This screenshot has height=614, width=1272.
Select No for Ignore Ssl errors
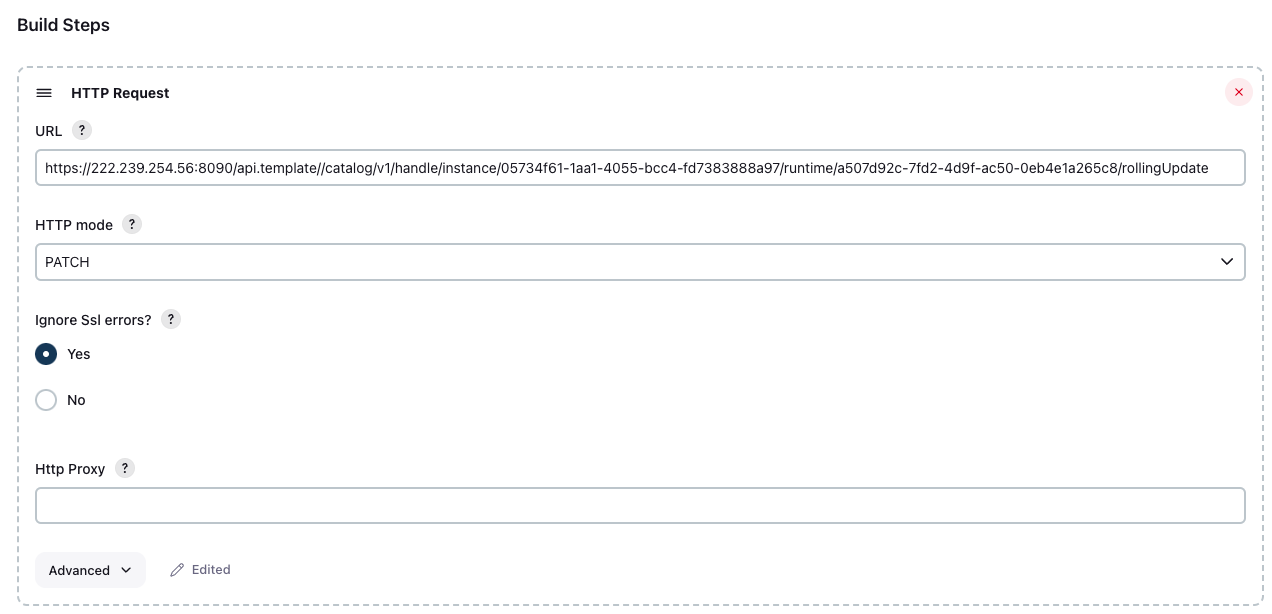[46, 400]
